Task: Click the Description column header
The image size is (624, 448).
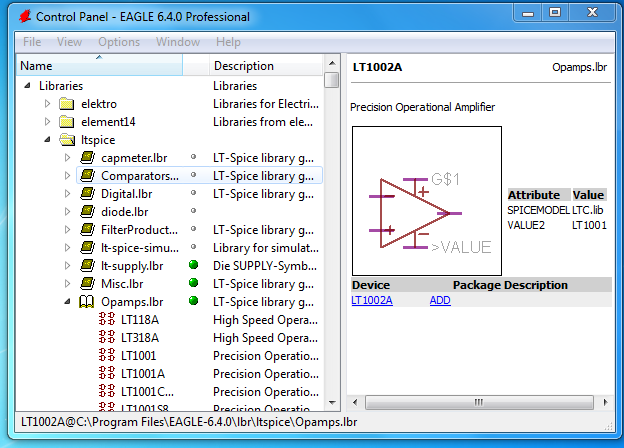Action: coord(265,65)
